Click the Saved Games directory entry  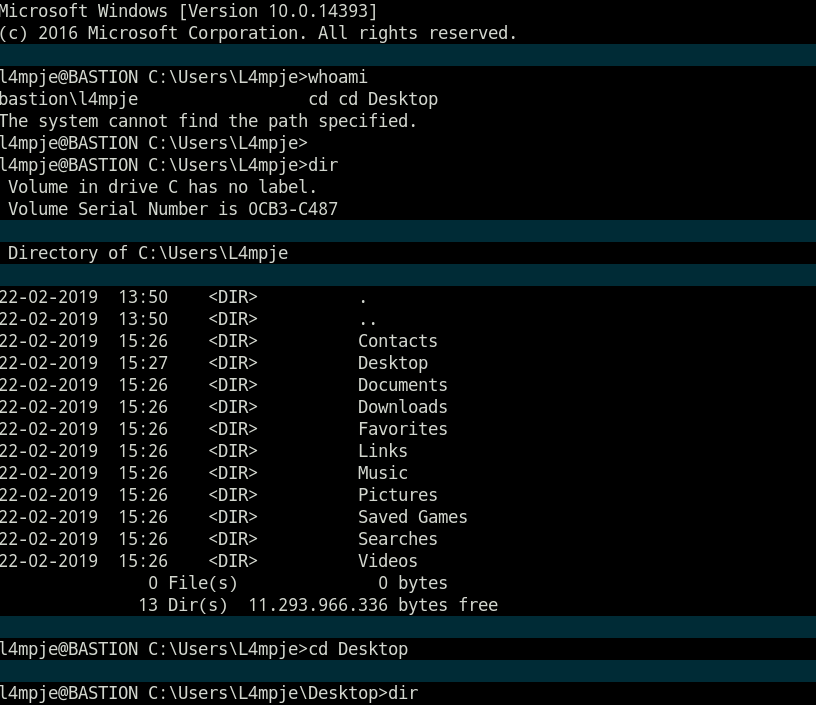(x=412, y=517)
